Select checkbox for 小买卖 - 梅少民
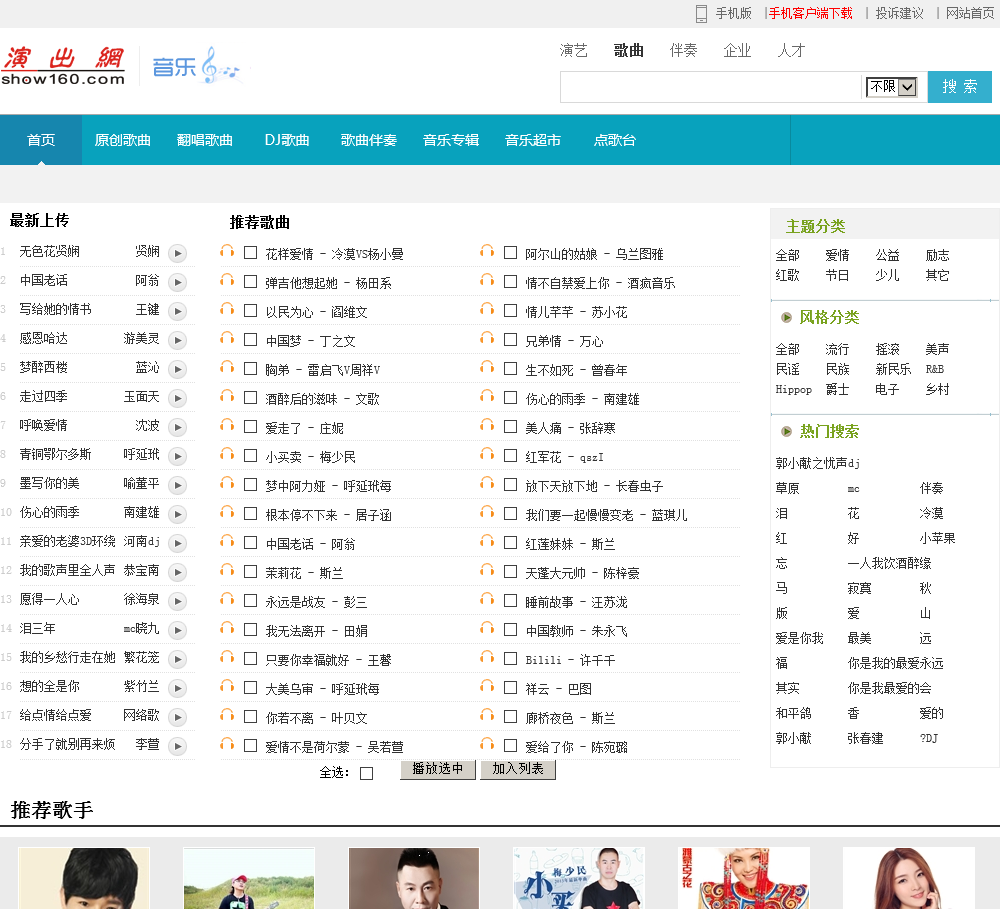Screen dimensions: 1000x909 pos(251,455)
